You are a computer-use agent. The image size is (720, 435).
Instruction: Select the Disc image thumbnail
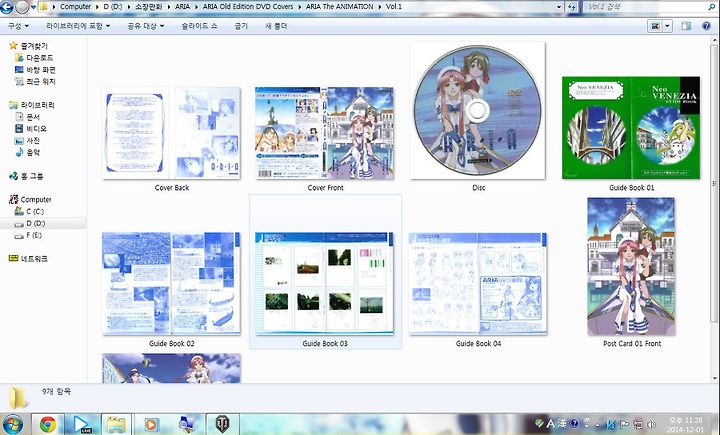(478, 111)
